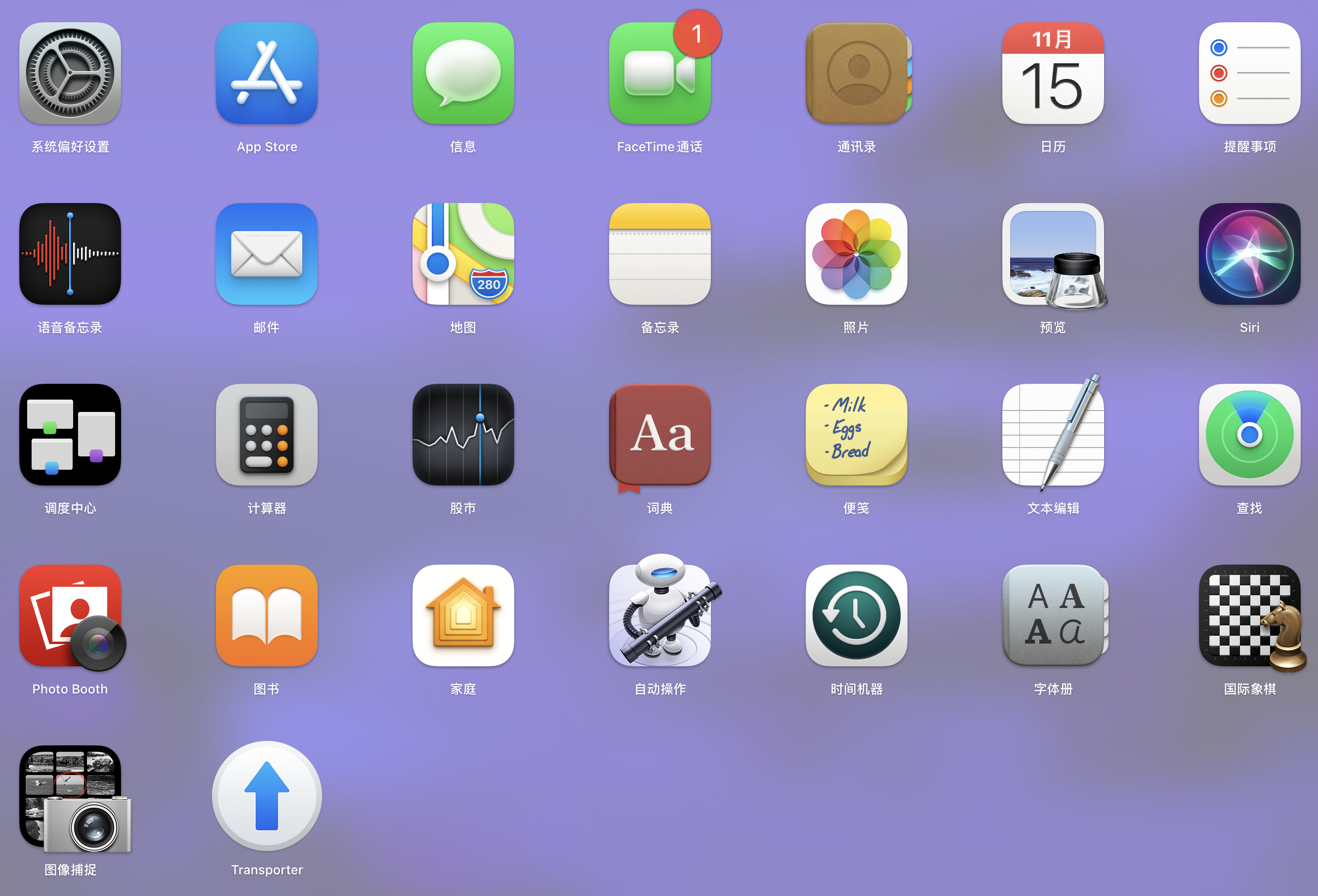This screenshot has width=1318, height=896.
Task: Launch the Photo Booth icon
Action: (72, 617)
